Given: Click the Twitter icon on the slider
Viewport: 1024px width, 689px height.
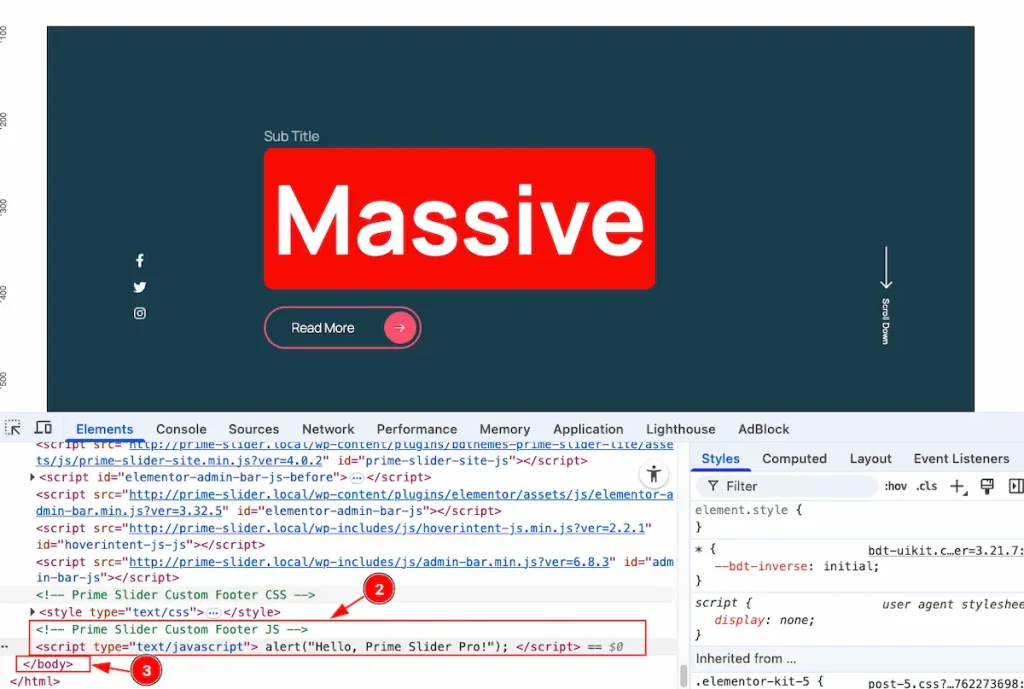Looking at the screenshot, I should [x=140, y=287].
